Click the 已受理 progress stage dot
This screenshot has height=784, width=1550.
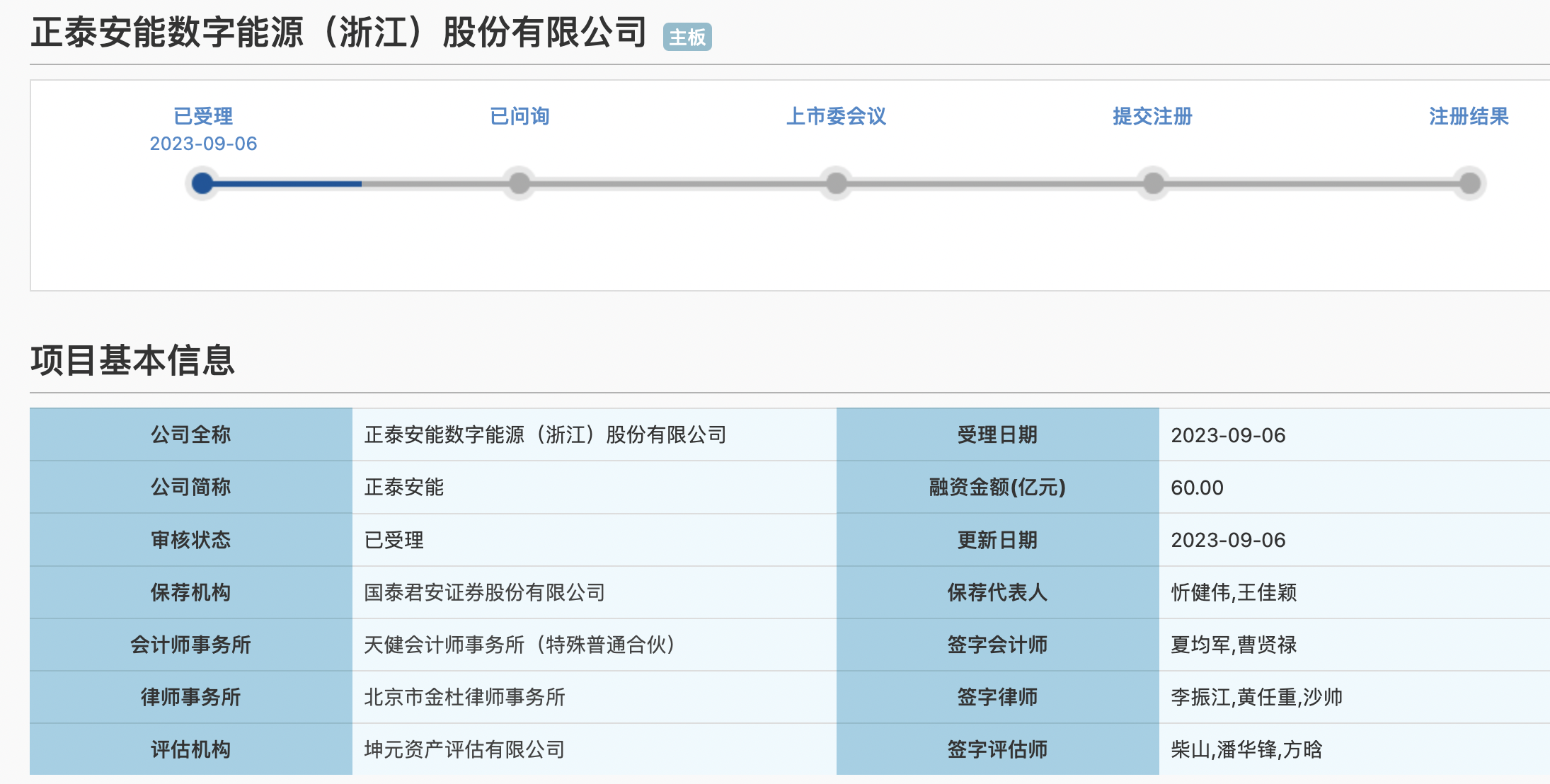[202, 183]
